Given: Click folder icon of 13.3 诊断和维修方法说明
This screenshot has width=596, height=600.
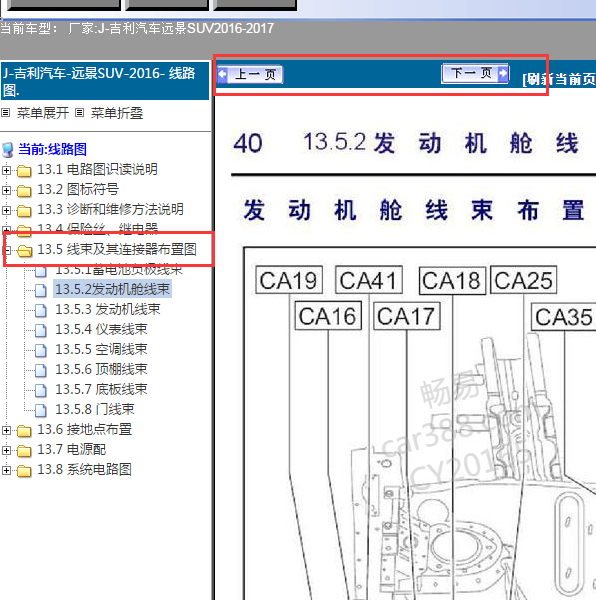Looking at the screenshot, I should [24, 210].
